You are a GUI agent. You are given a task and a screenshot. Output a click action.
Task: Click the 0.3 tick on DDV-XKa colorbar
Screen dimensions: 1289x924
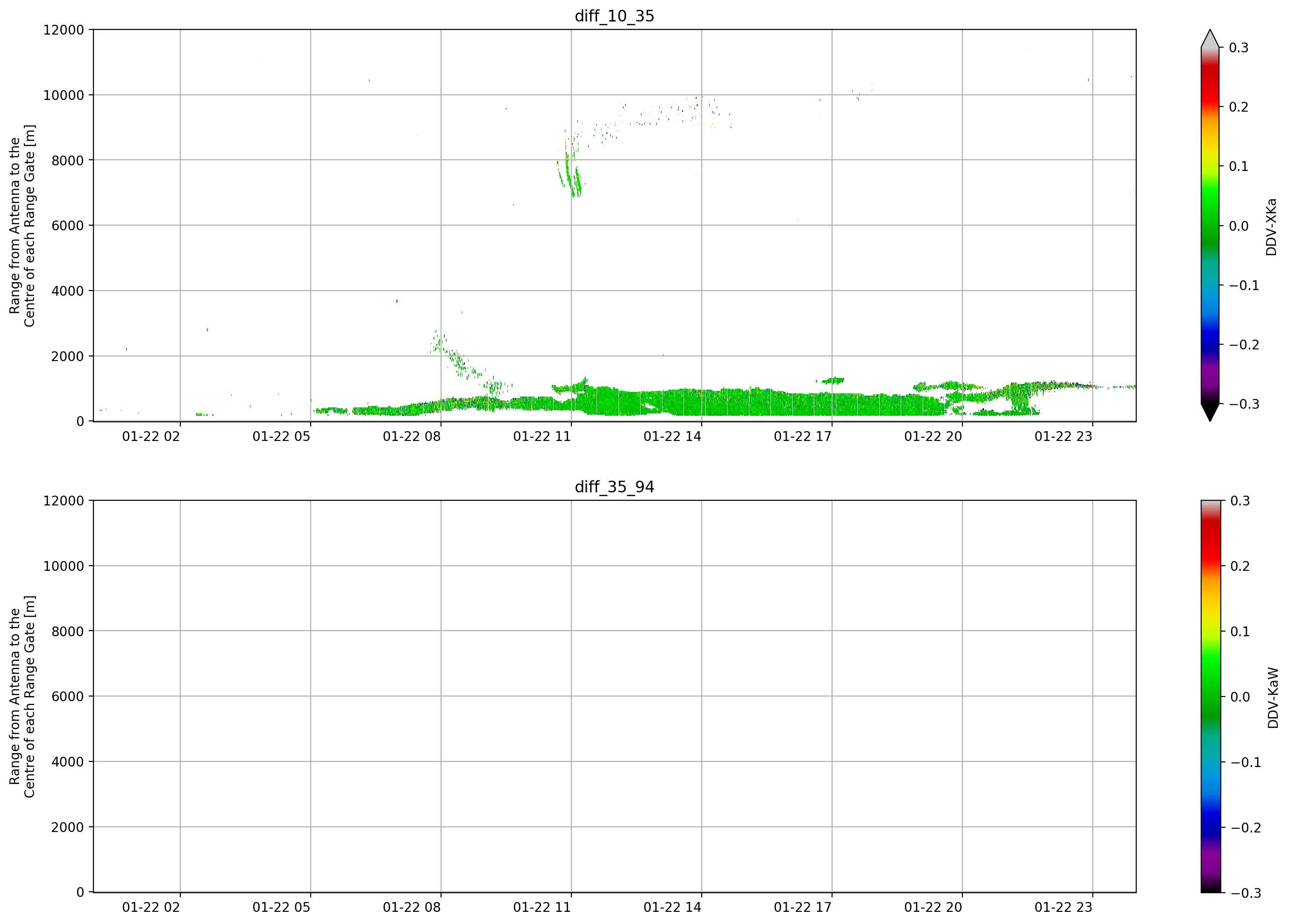click(1239, 48)
